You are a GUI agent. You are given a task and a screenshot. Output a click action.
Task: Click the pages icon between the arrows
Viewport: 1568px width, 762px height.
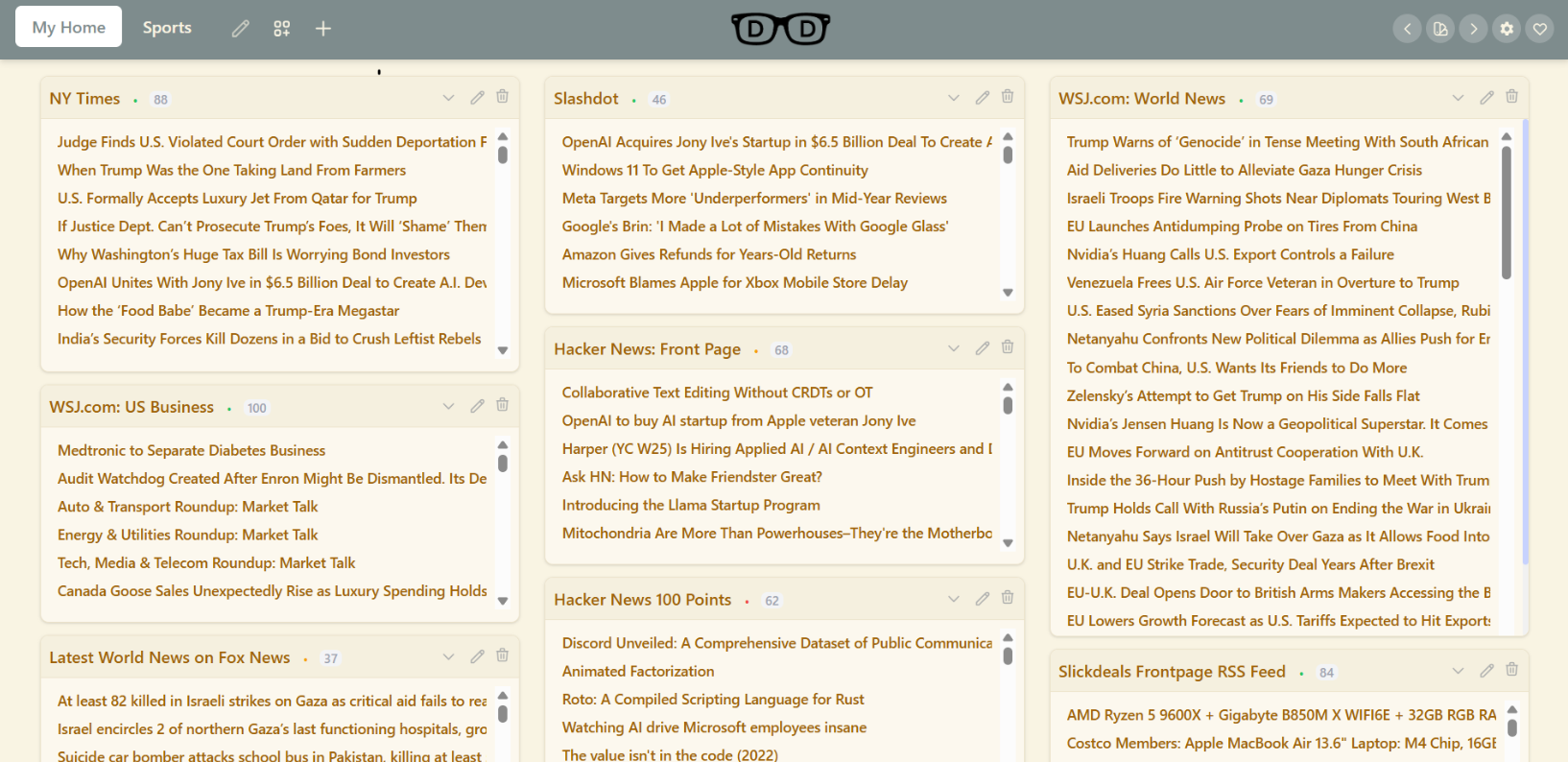[1440, 29]
